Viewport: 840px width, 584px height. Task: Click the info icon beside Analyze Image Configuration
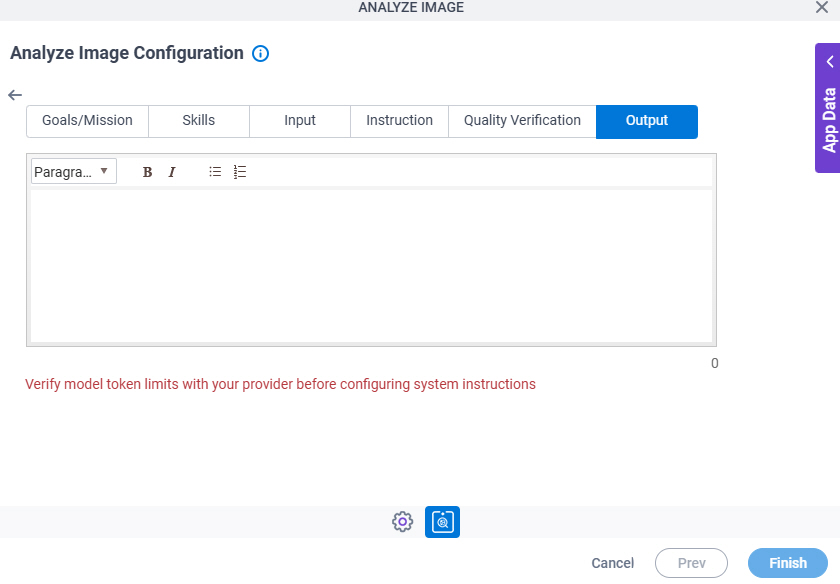260,54
